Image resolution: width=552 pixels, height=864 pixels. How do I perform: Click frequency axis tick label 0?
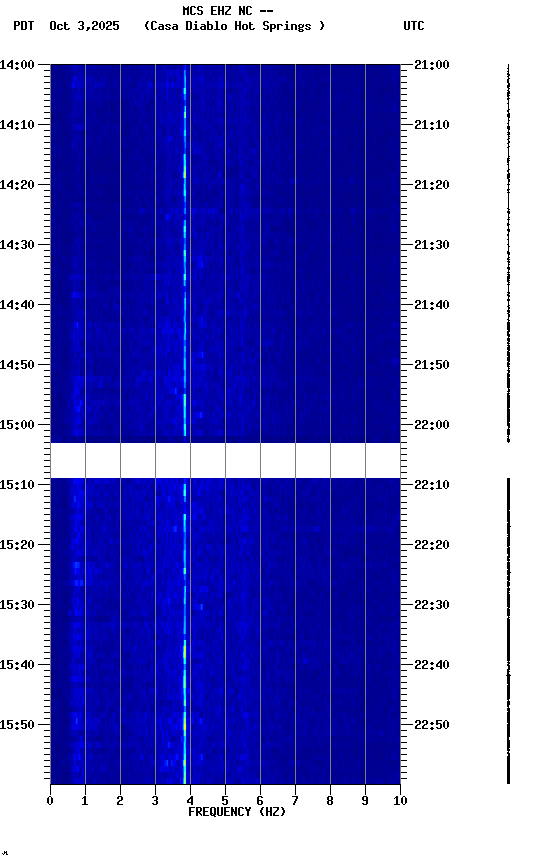(50, 801)
